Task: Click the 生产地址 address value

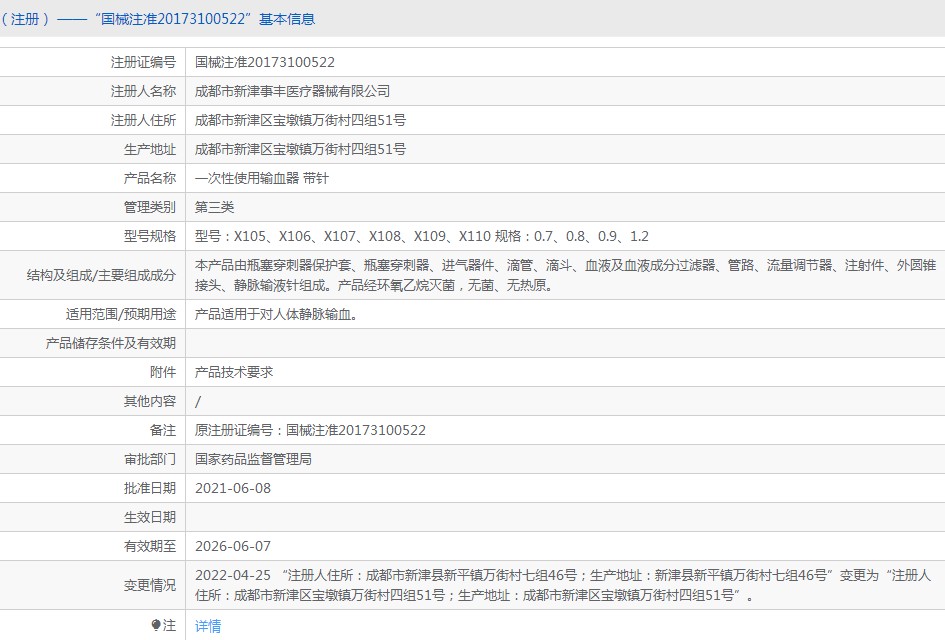Action: tap(300, 149)
